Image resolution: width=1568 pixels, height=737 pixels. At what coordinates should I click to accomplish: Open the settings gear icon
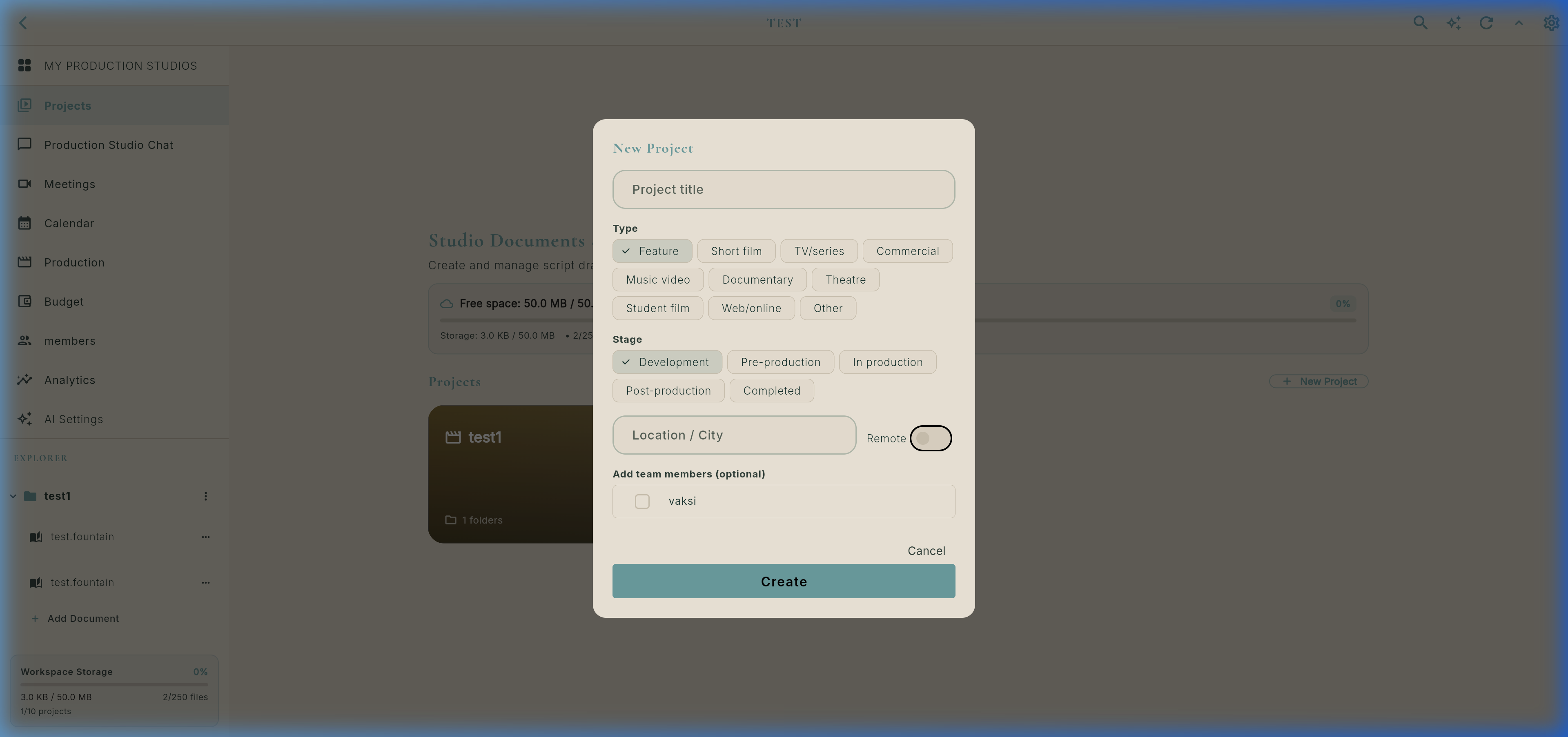(x=1551, y=22)
